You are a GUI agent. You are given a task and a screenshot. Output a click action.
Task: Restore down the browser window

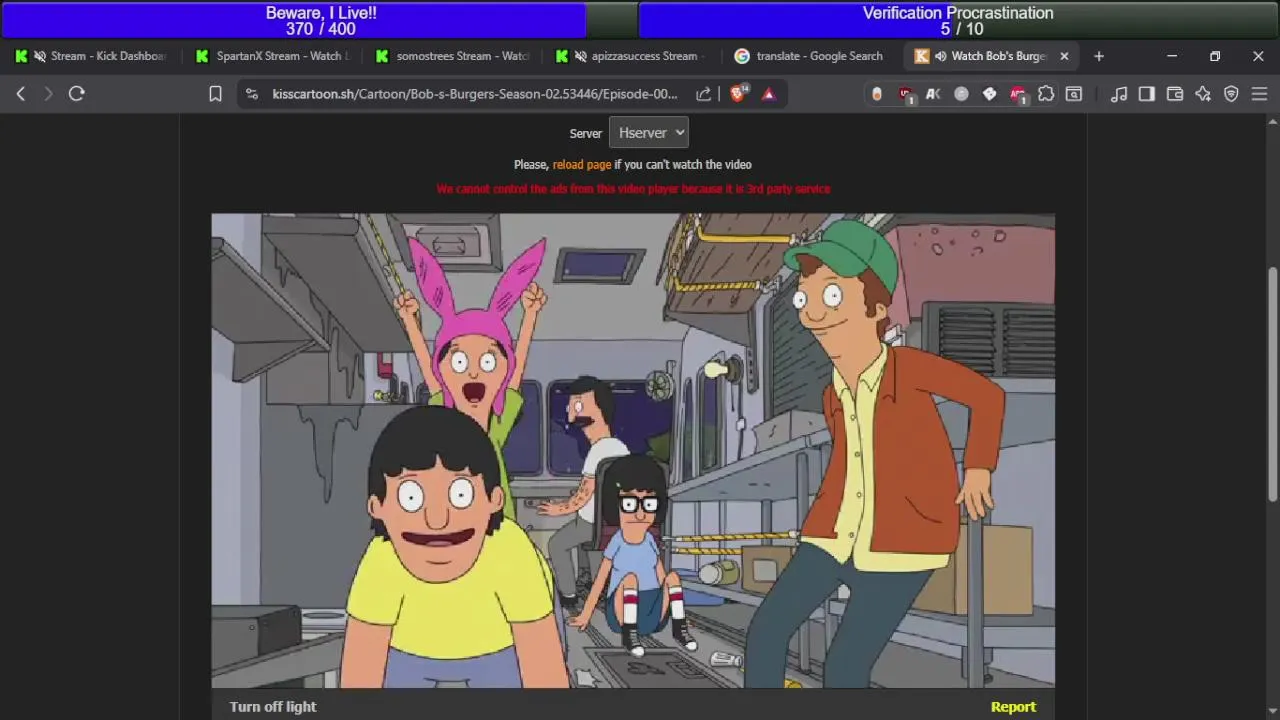pos(1215,56)
